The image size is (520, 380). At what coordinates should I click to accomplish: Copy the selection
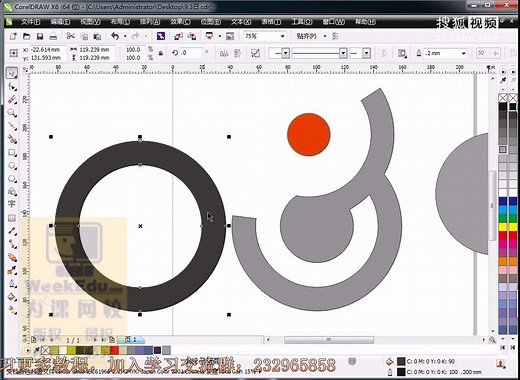pyautogui.click(x=85, y=36)
